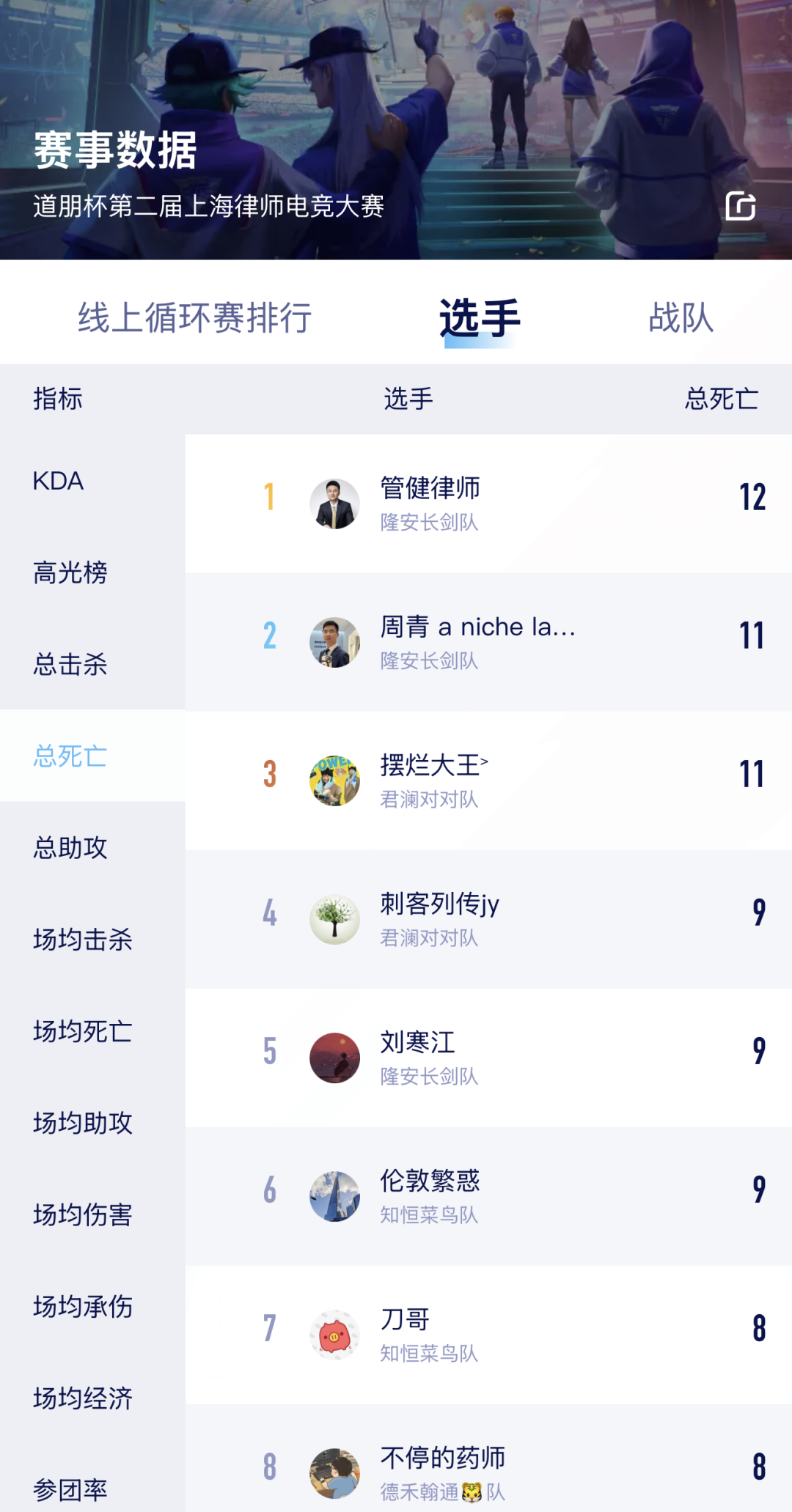Click 不停的药师's avatar at bottom
The height and width of the screenshot is (1512, 792).
335,1472
